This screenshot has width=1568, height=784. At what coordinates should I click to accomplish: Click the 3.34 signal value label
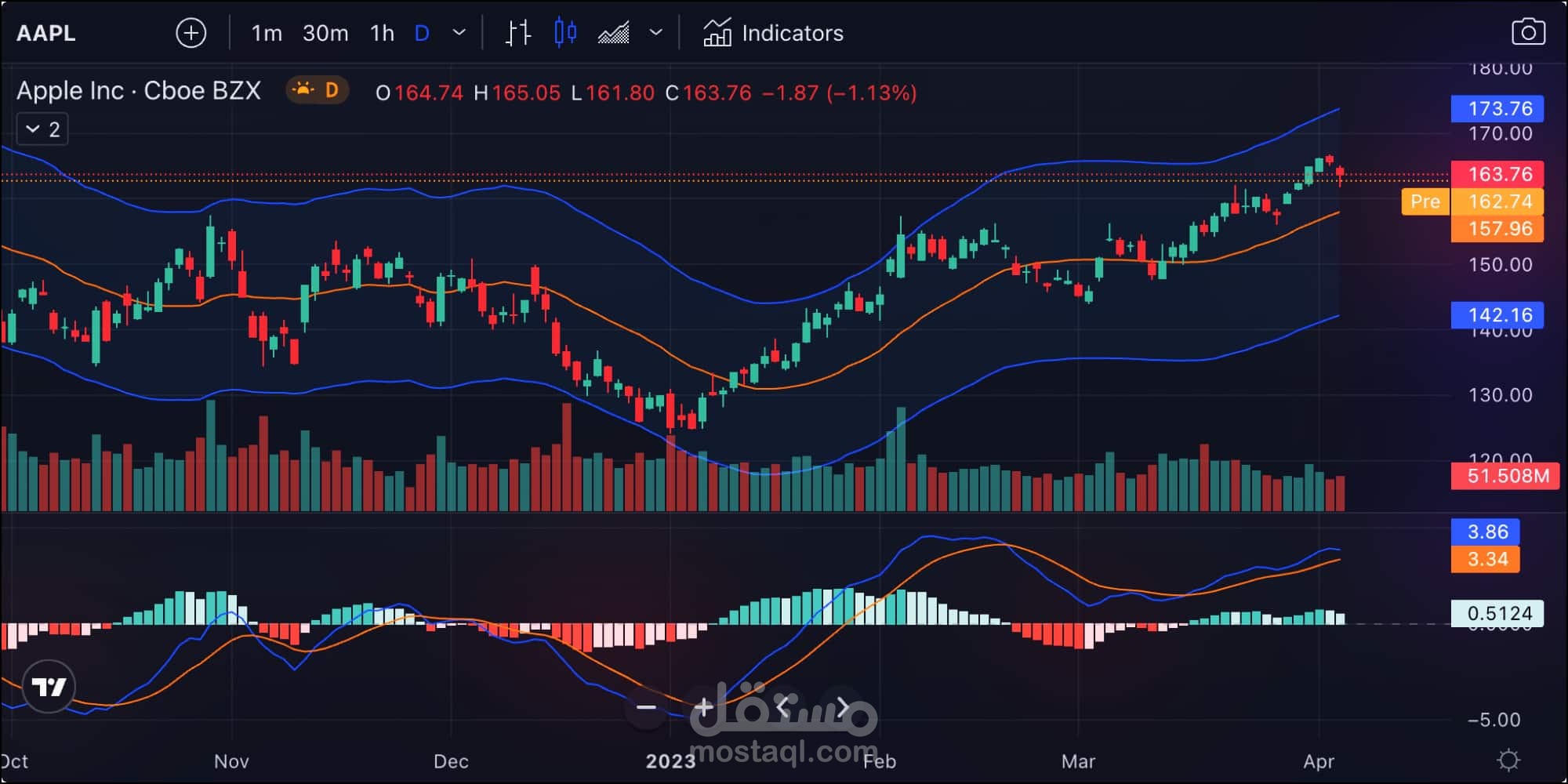1485,559
